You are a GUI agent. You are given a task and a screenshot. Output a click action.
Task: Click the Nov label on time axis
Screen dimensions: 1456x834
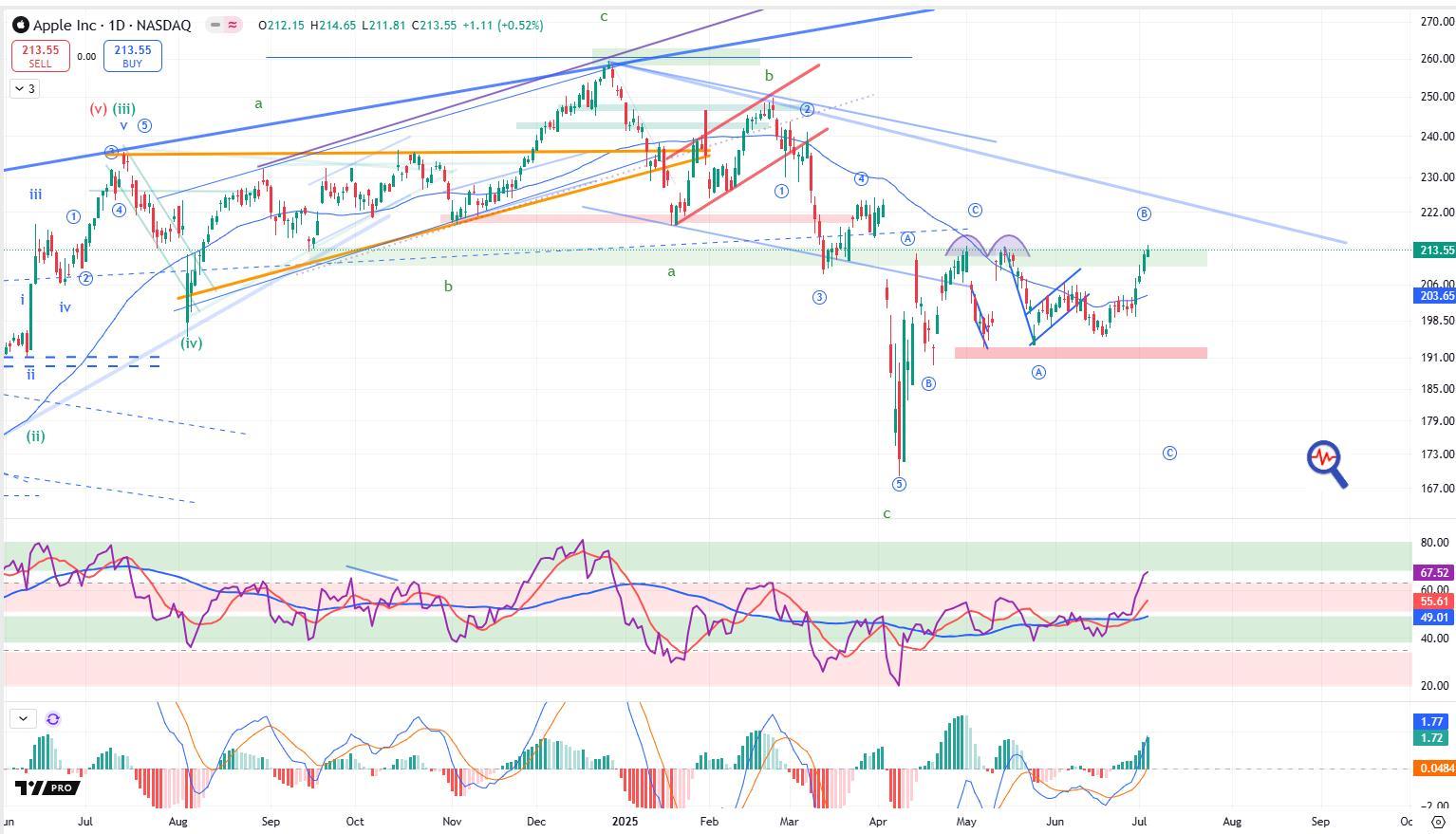(452, 821)
